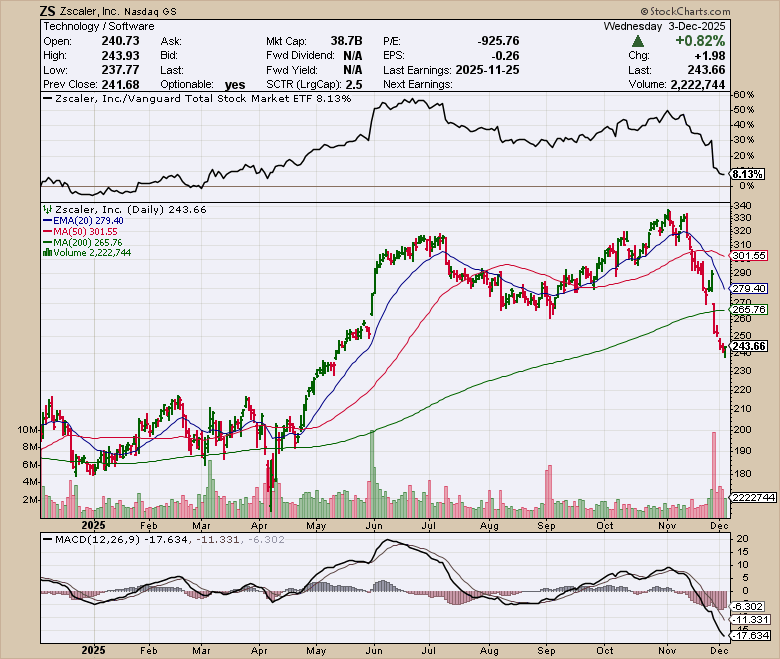Click the 279.40 EMA(20) price axis tag
Viewport: 780px width, 659px height.
(749, 288)
